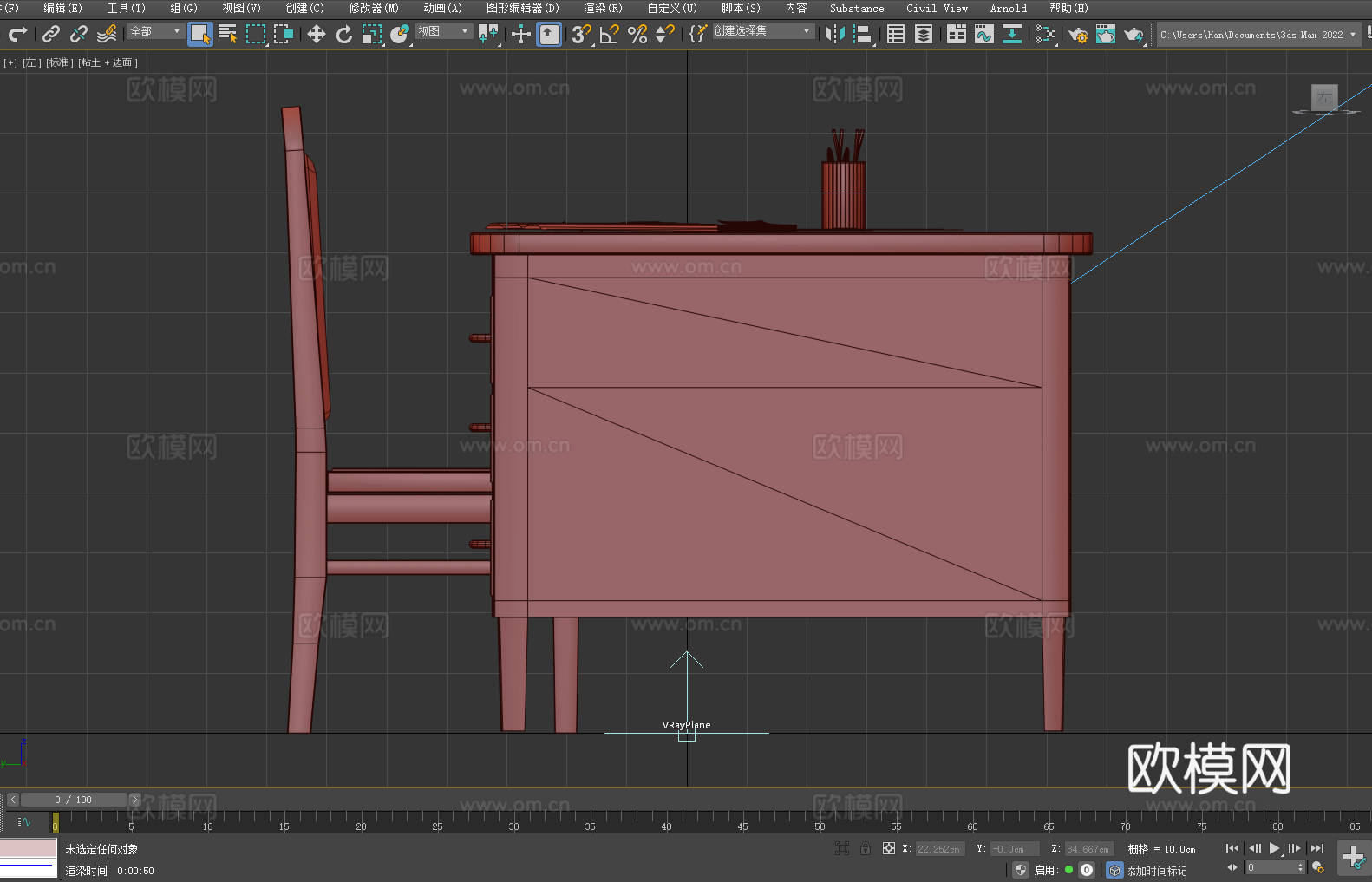Viewport: 1372px width, 882px height.
Task: Open the Select by Name list
Action: click(x=227, y=34)
